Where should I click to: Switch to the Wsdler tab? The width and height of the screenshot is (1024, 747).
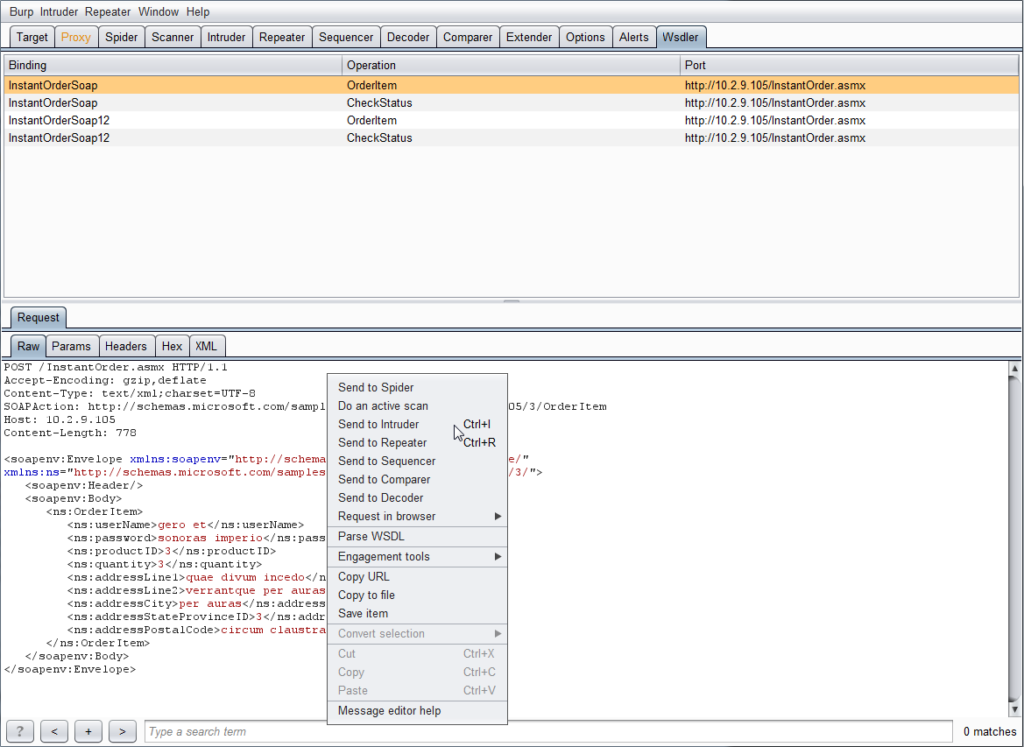click(x=681, y=36)
